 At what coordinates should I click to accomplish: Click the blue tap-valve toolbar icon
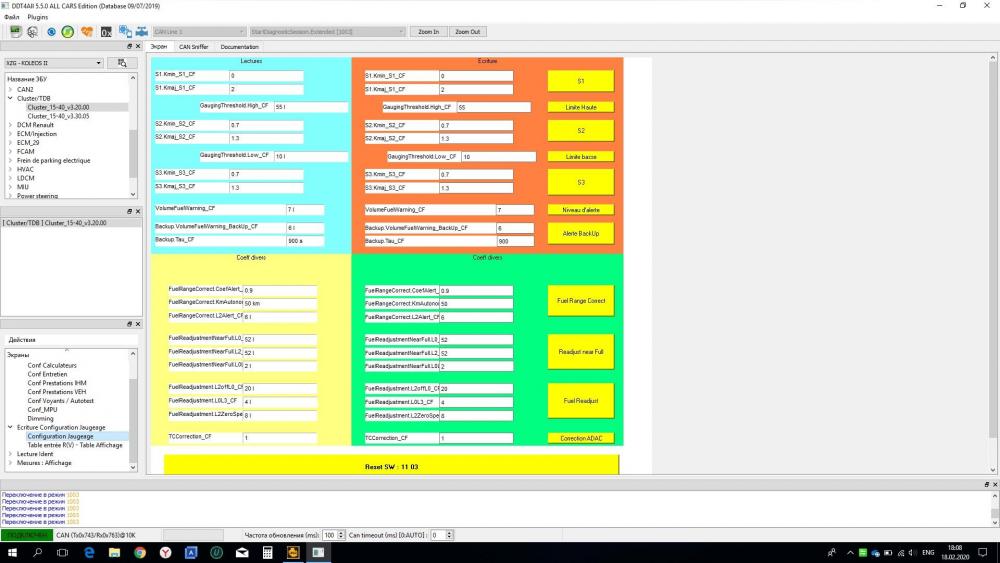click(142, 31)
